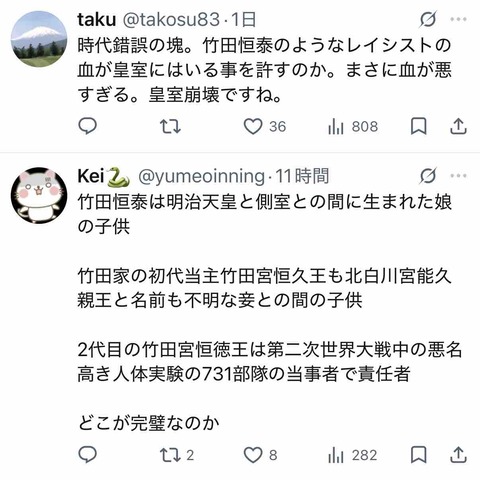Open more options menu on taku's tweet
This screenshot has height=480, width=480.
(x=458, y=19)
